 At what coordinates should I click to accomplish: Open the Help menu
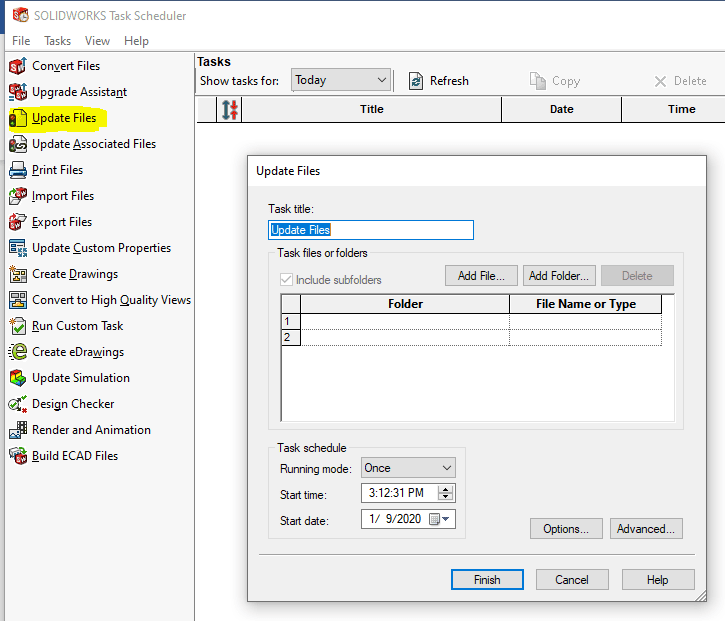point(136,41)
